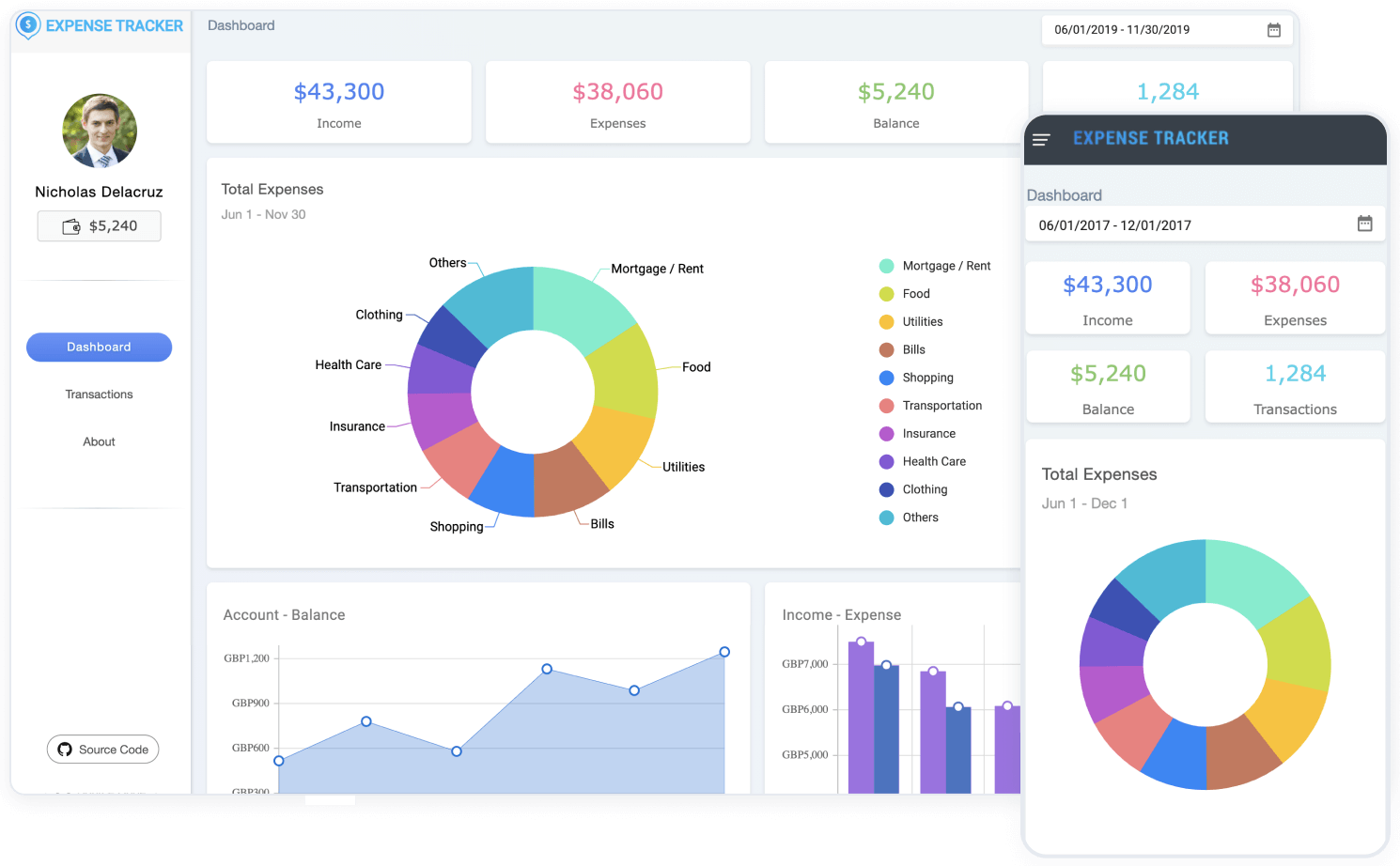1400x866 pixels.
Task: Click the Source Code button
Action: [103, 750]
